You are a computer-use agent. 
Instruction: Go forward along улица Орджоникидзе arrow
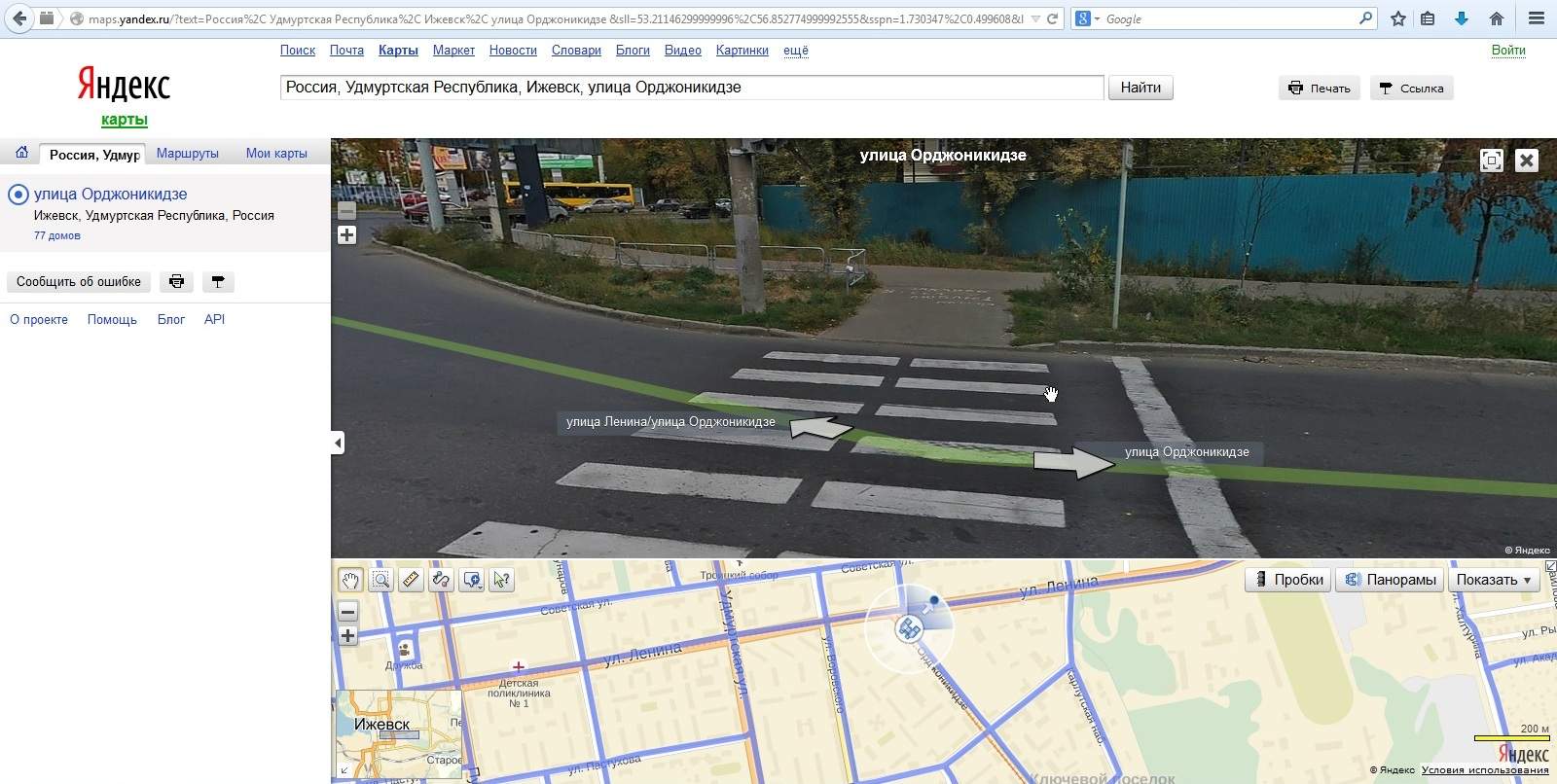(1074, 462)
